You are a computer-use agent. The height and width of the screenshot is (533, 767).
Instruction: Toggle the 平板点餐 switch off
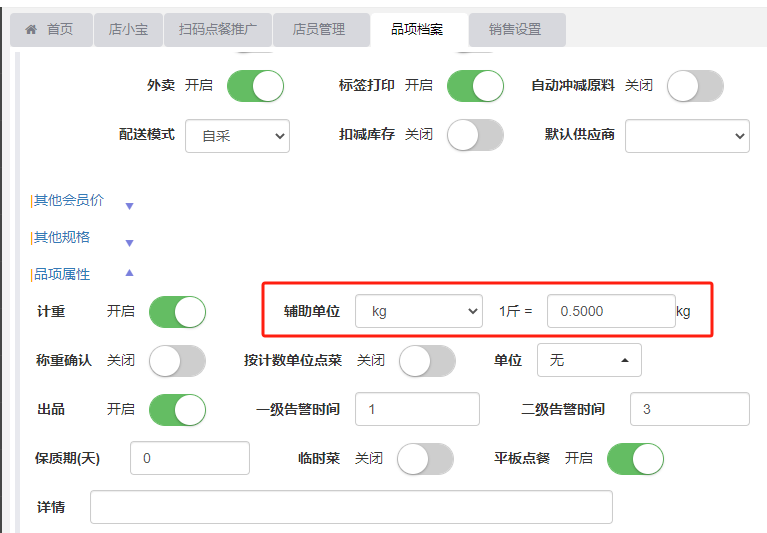tap(634, 459)
